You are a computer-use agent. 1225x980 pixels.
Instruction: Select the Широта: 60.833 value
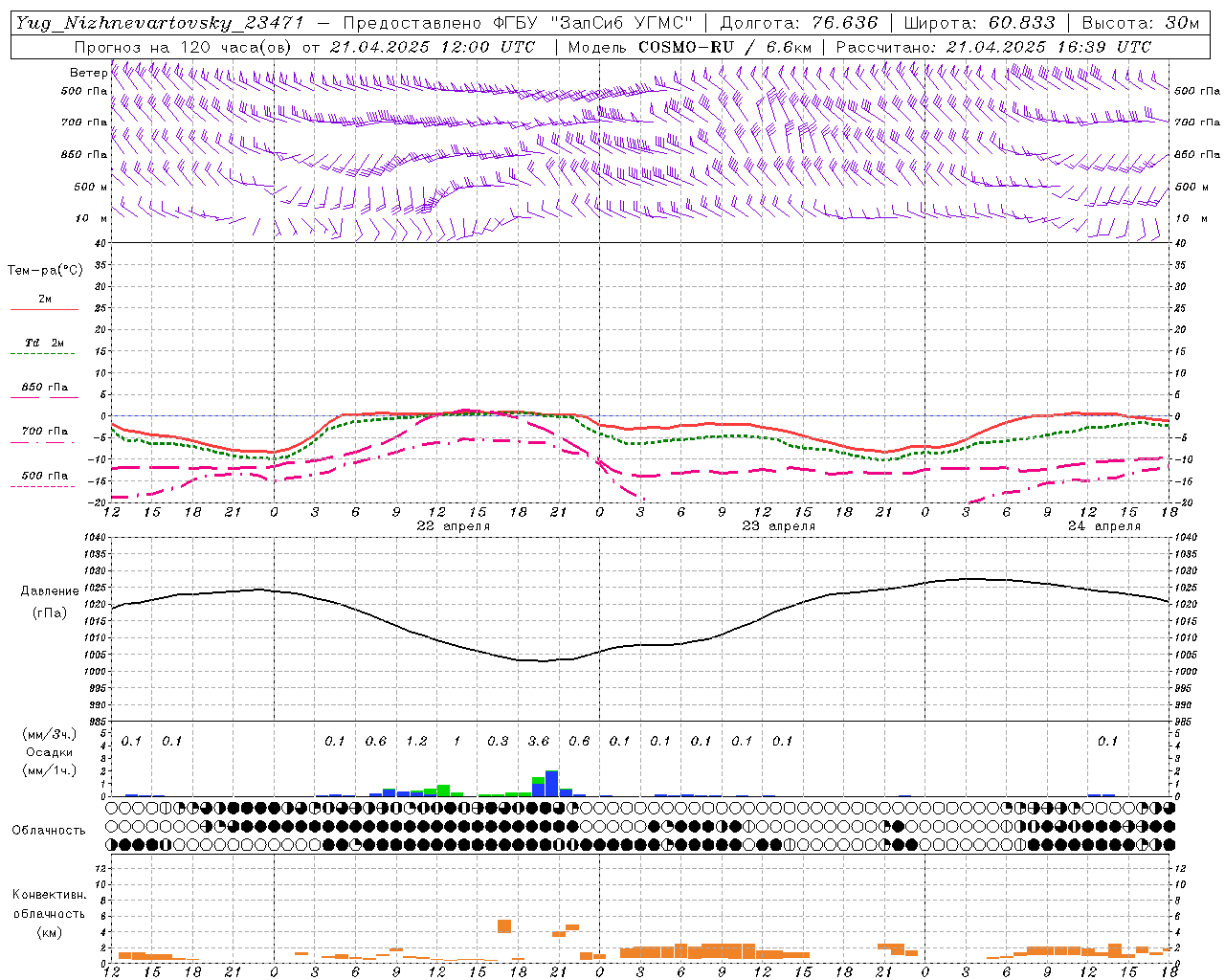(980, 23)
